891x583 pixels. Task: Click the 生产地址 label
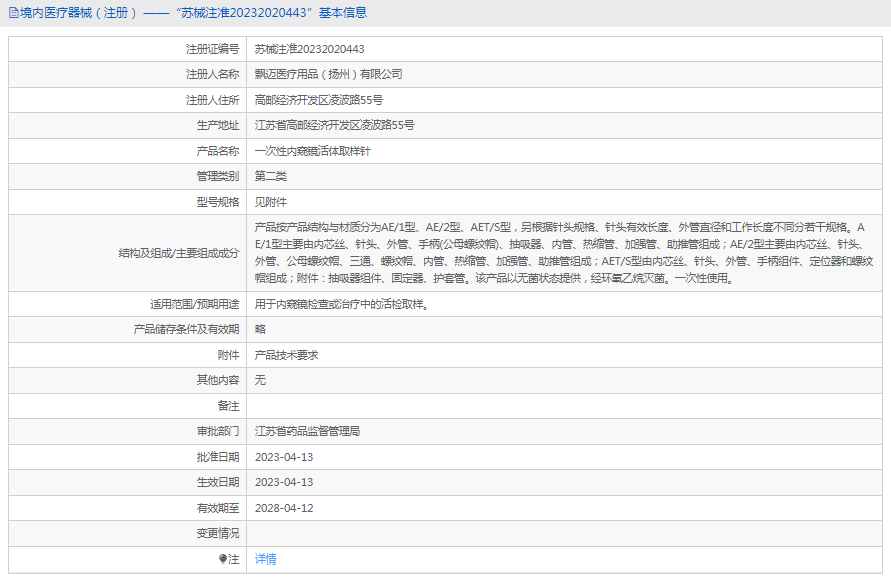click(x=218, y=125)
